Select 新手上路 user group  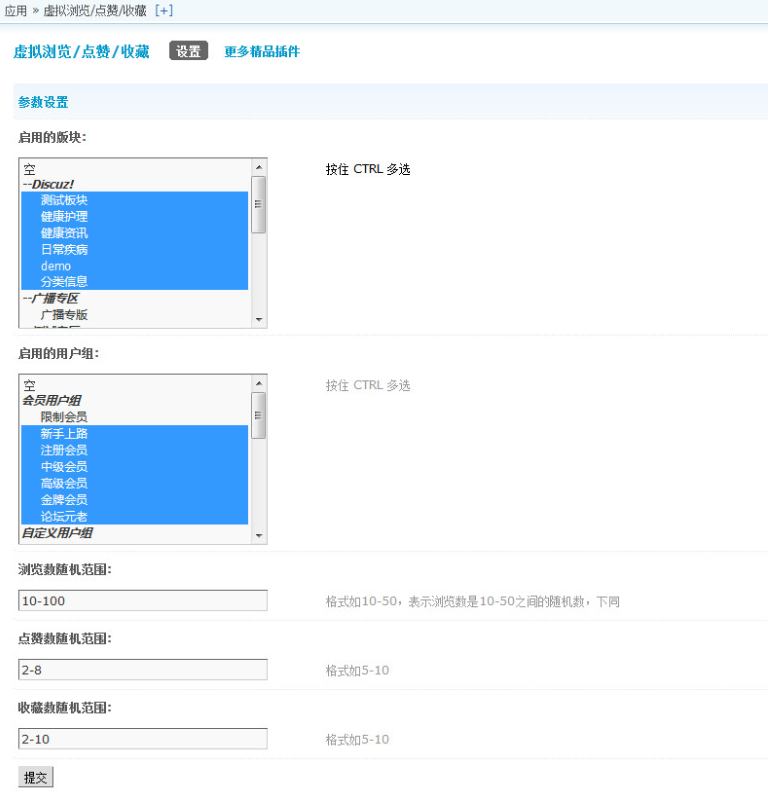pyautogui.click(x=134, y=434)
